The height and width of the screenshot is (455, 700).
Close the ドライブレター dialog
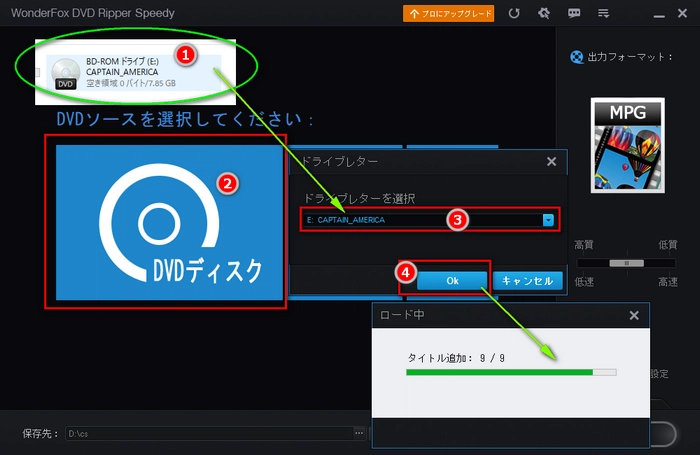click(x=551, y=161)
